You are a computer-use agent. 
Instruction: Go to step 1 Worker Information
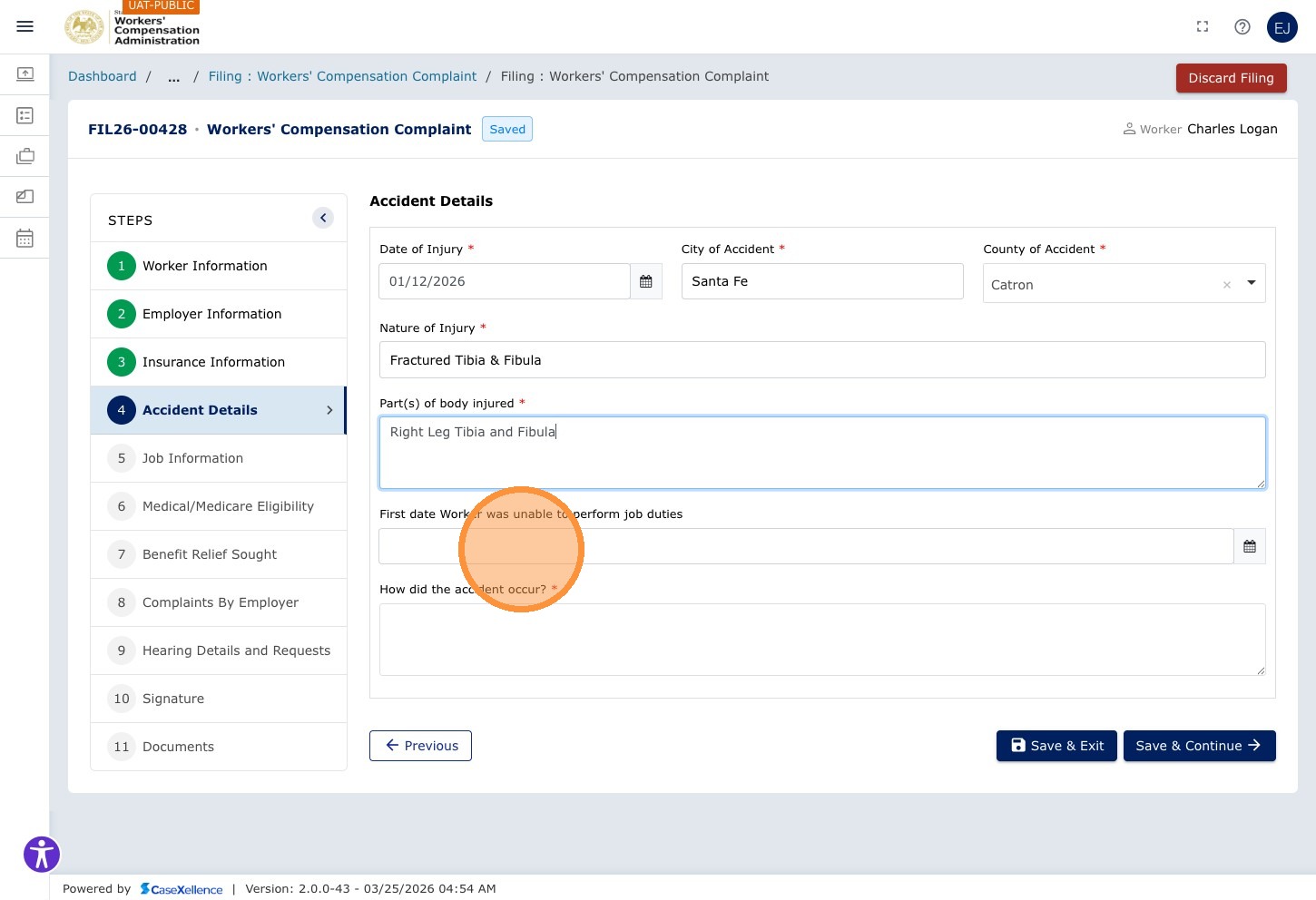coord(219,266)
